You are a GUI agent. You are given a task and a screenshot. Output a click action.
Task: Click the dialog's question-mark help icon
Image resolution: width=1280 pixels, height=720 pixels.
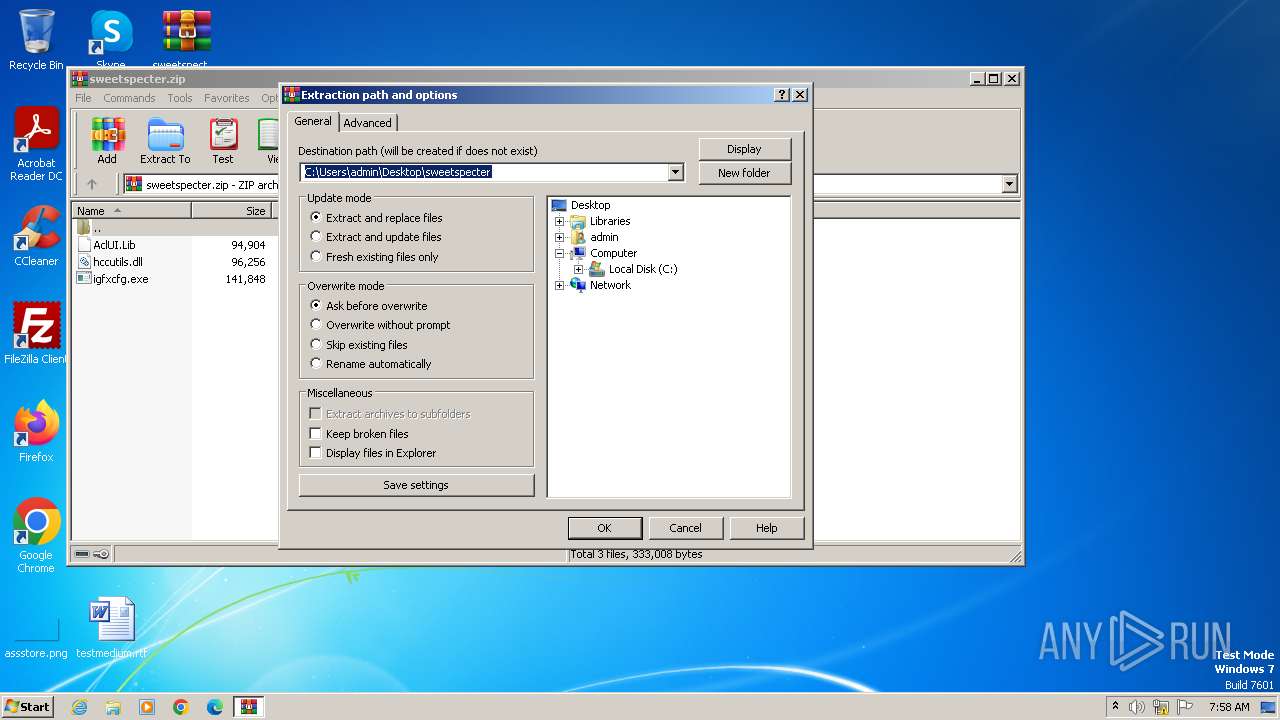coord(782,95)
